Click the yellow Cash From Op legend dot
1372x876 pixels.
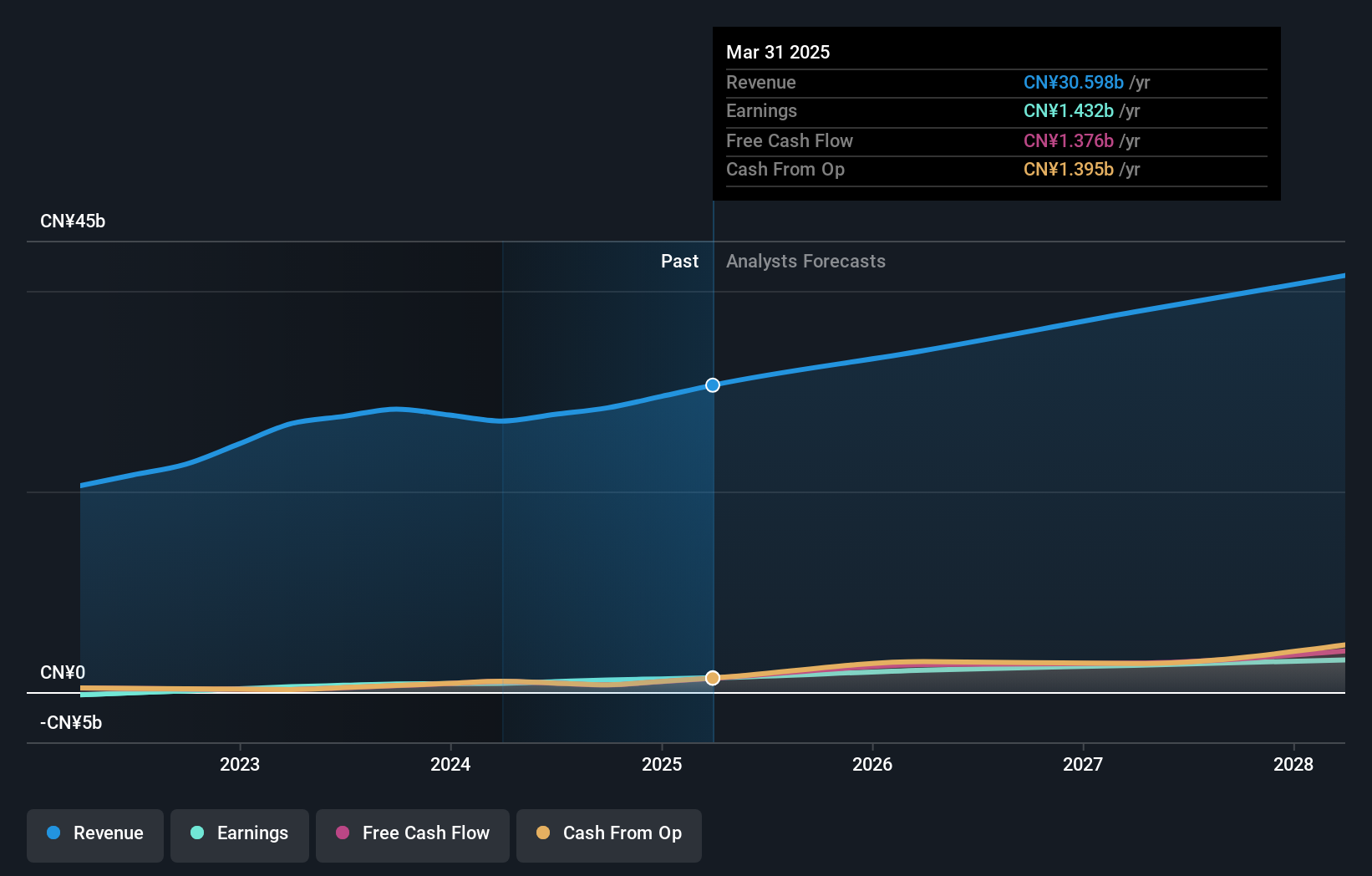(x=544, y=833)
